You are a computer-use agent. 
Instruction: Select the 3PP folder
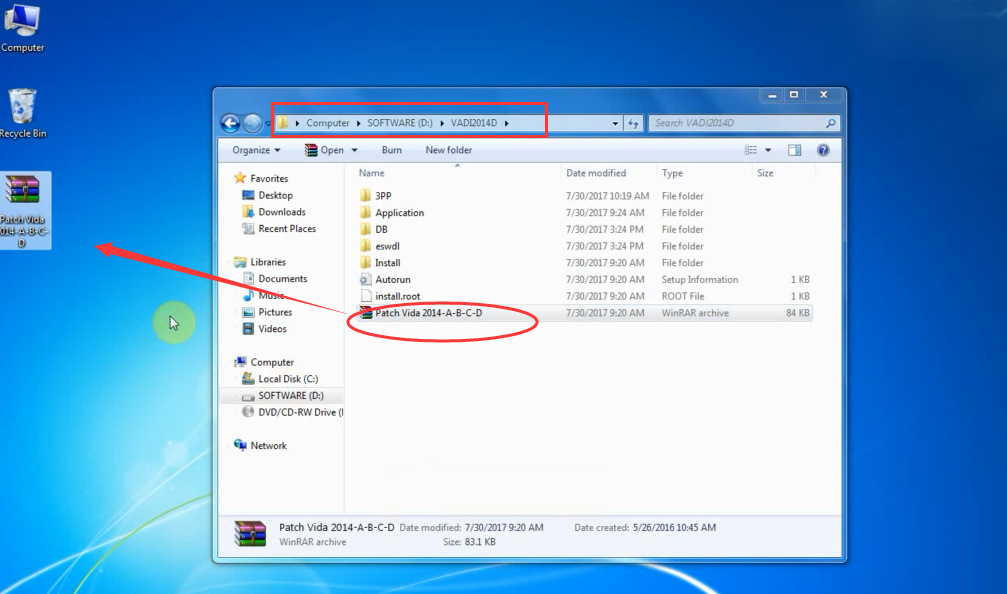[383, 196]
